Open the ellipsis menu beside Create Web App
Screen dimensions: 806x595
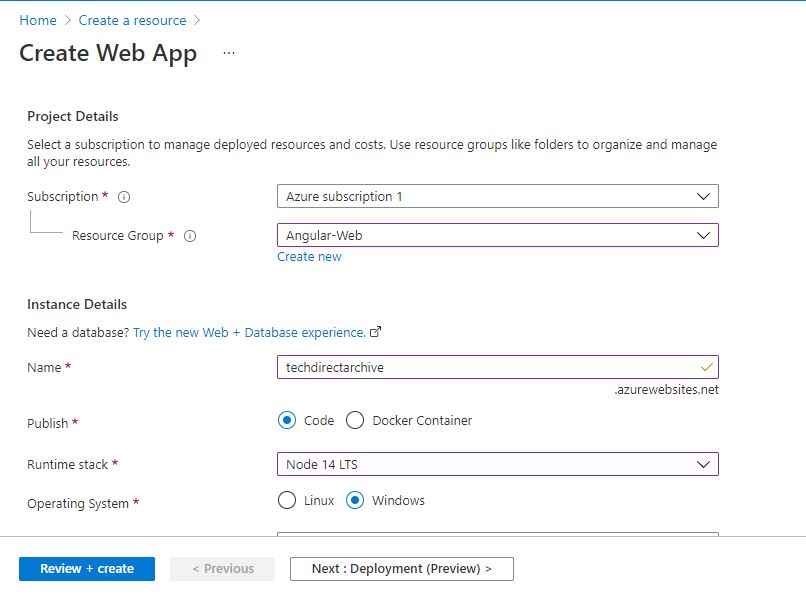click(229, 53)
